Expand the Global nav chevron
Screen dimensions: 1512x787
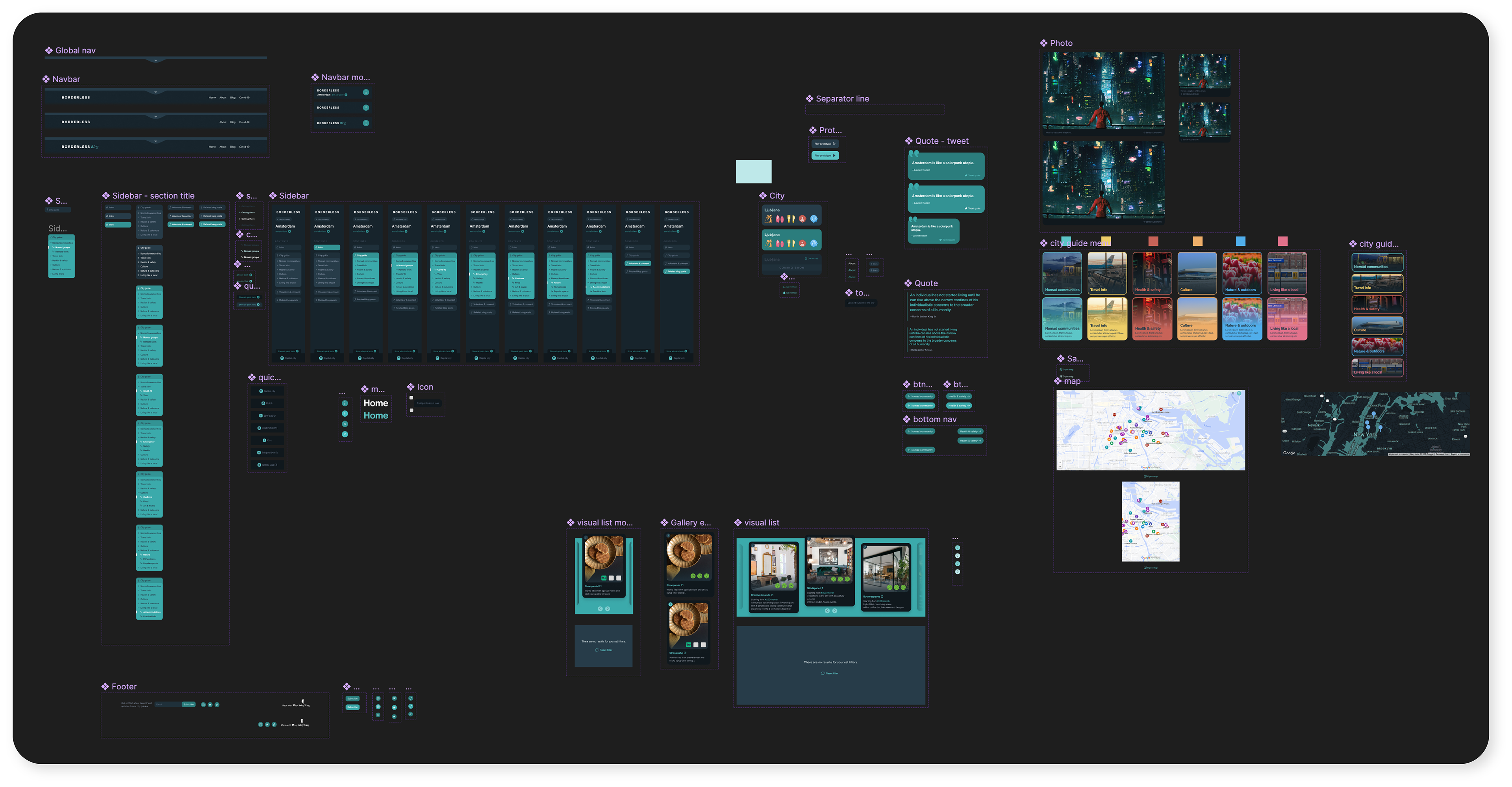(x=156, y=60)
